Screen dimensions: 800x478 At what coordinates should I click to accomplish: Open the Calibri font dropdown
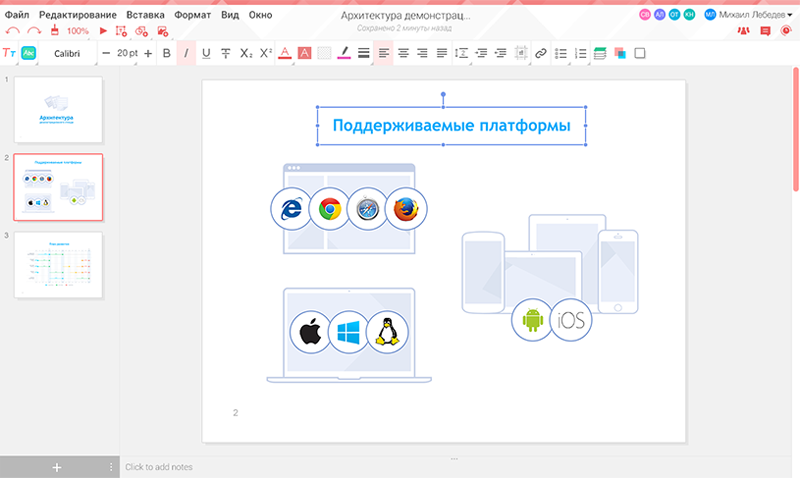pyautogui.click(x=67, y=53)
